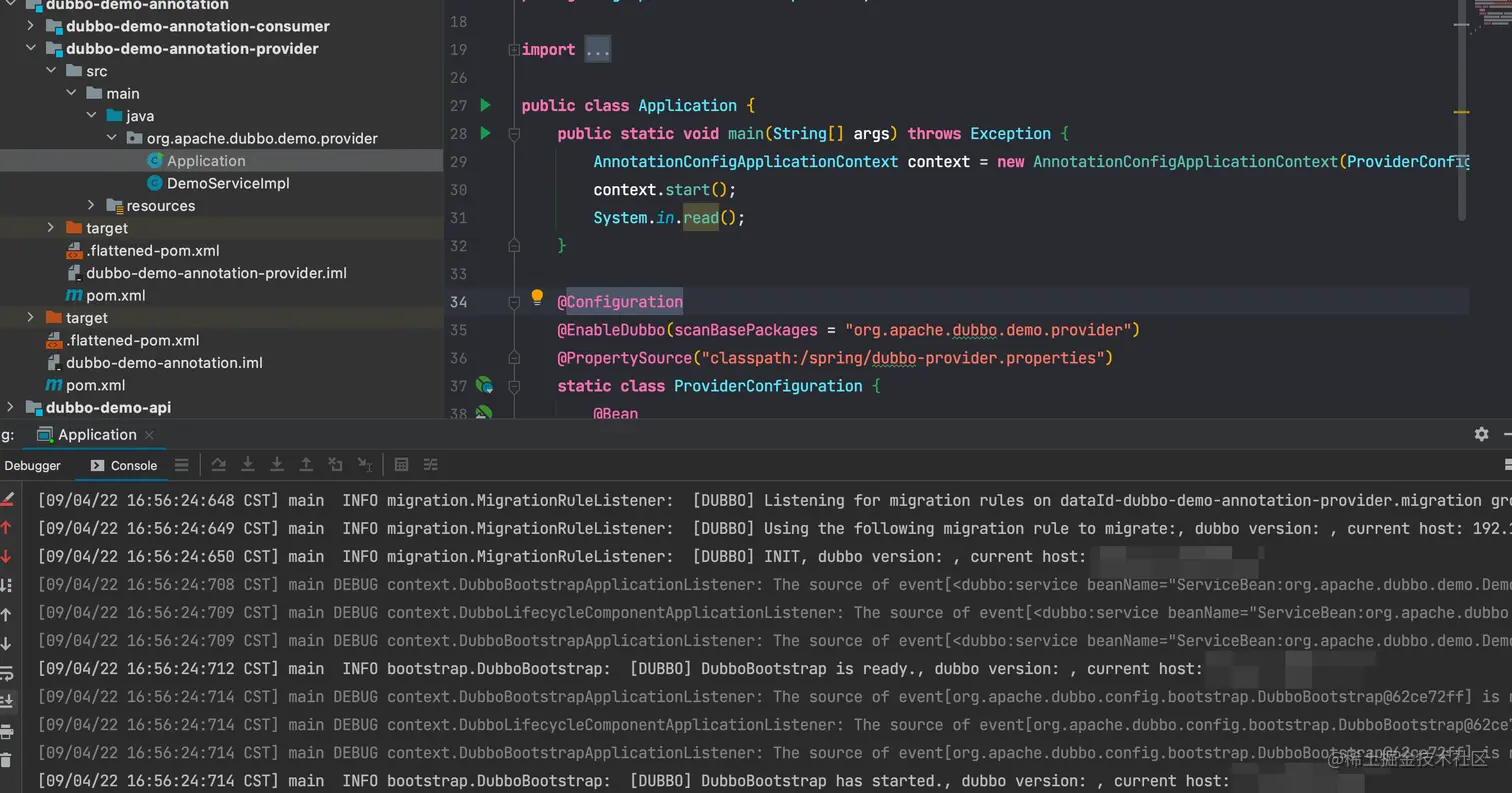
Task: Click the context.start() code line
Action: 665,189
